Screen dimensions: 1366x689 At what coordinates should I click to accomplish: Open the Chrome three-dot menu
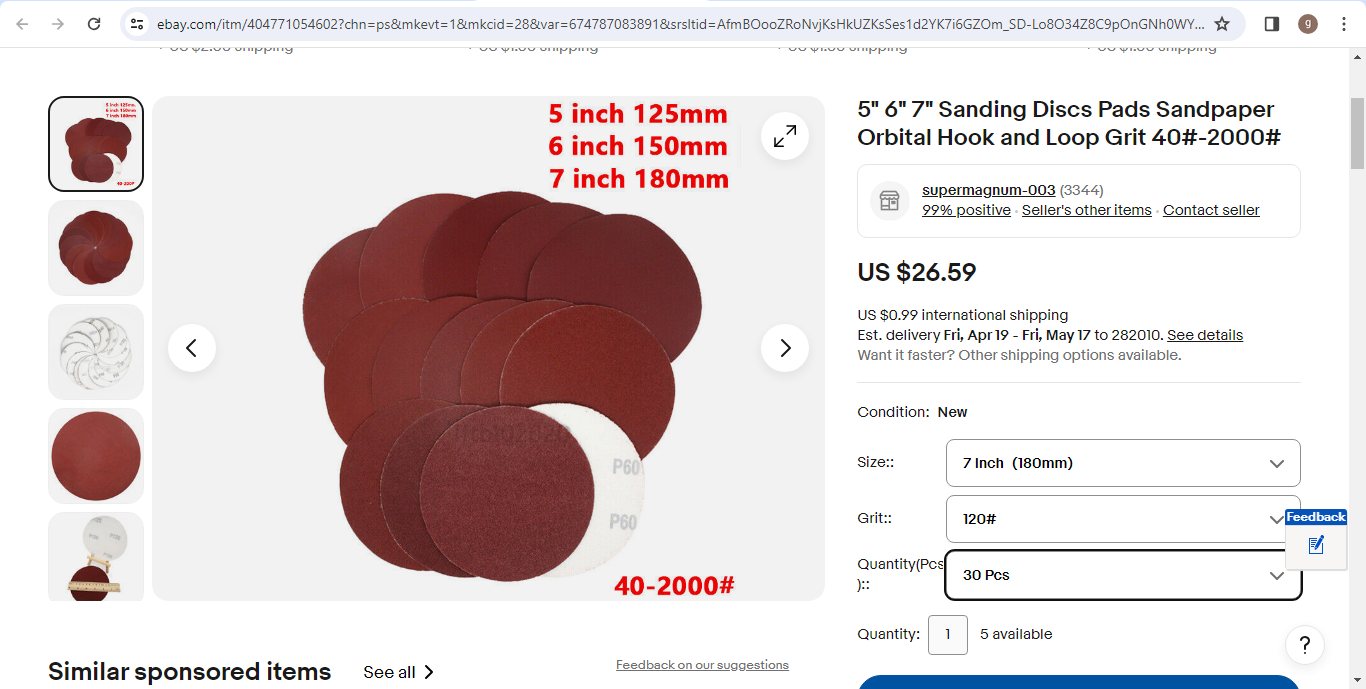tap(1344, 24)
